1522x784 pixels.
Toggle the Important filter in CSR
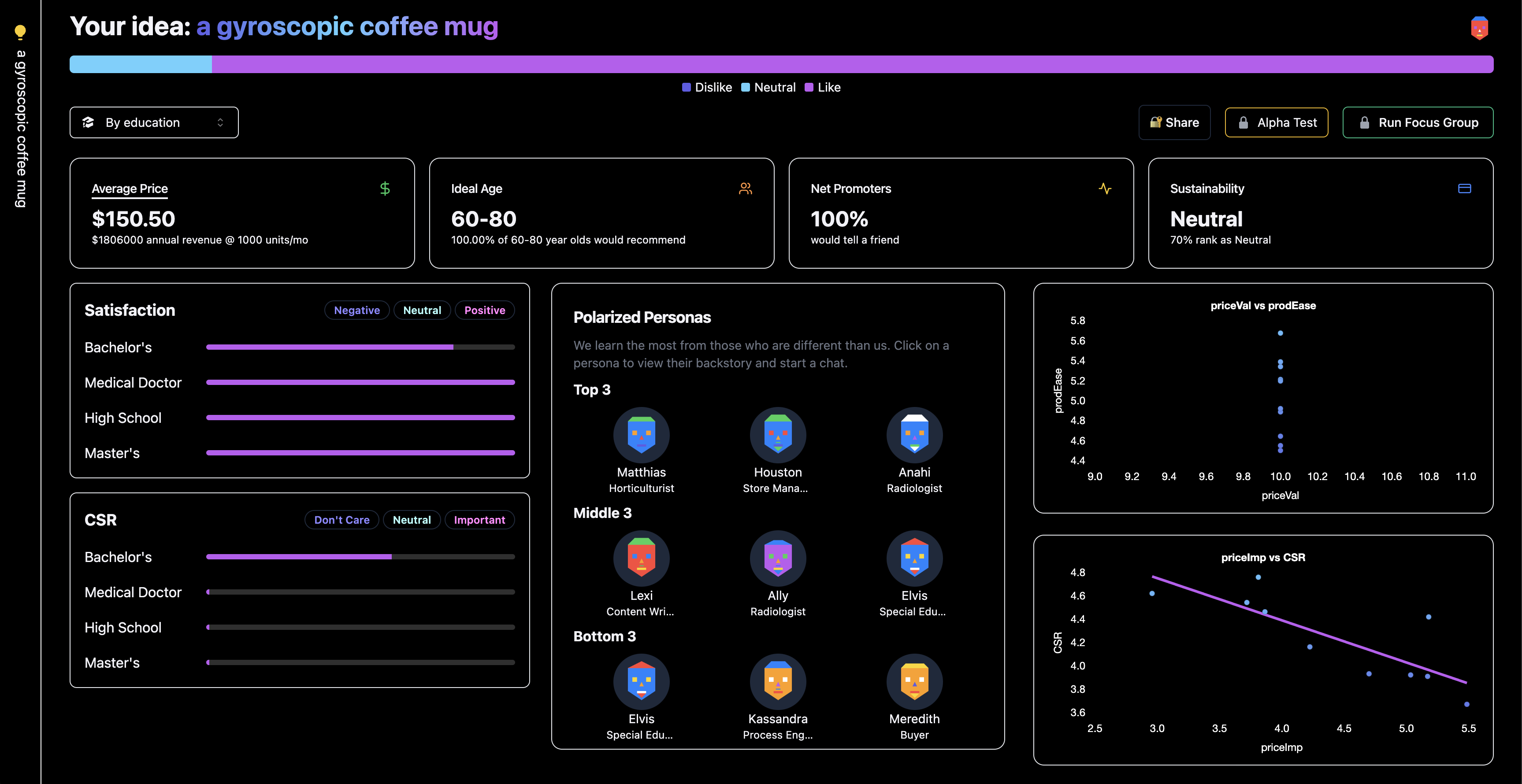[x=479, y=520]
